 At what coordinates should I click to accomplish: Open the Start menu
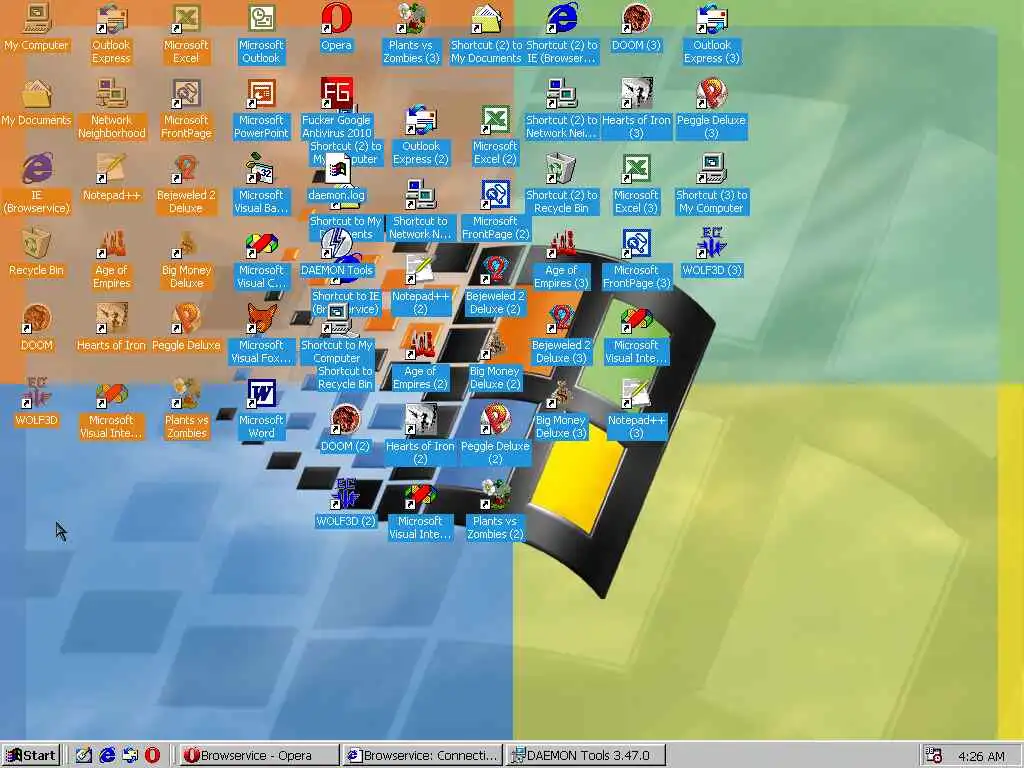pos(31,756)
